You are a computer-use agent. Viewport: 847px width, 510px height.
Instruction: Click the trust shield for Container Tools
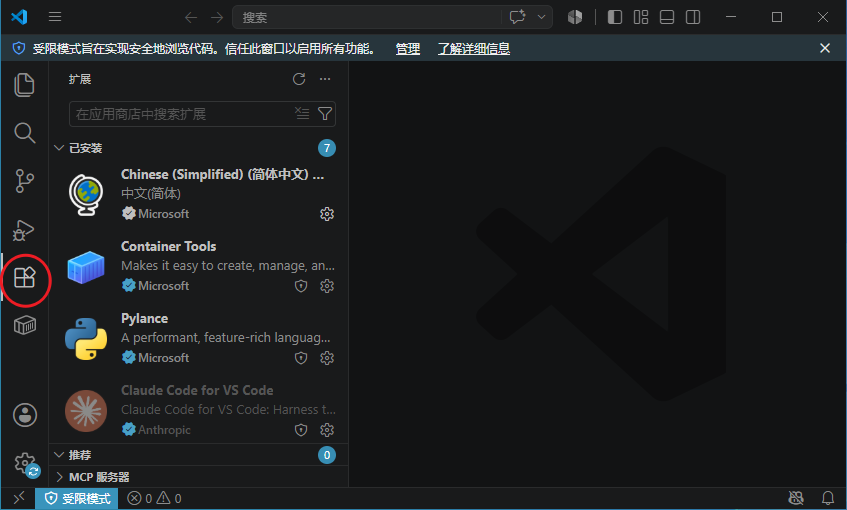coord(301,286)
